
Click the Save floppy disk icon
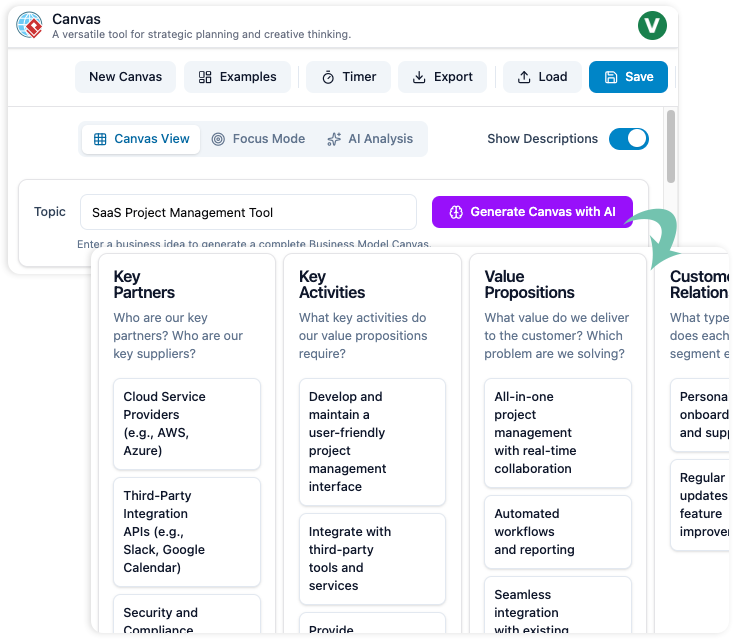(x=610, y=77)
